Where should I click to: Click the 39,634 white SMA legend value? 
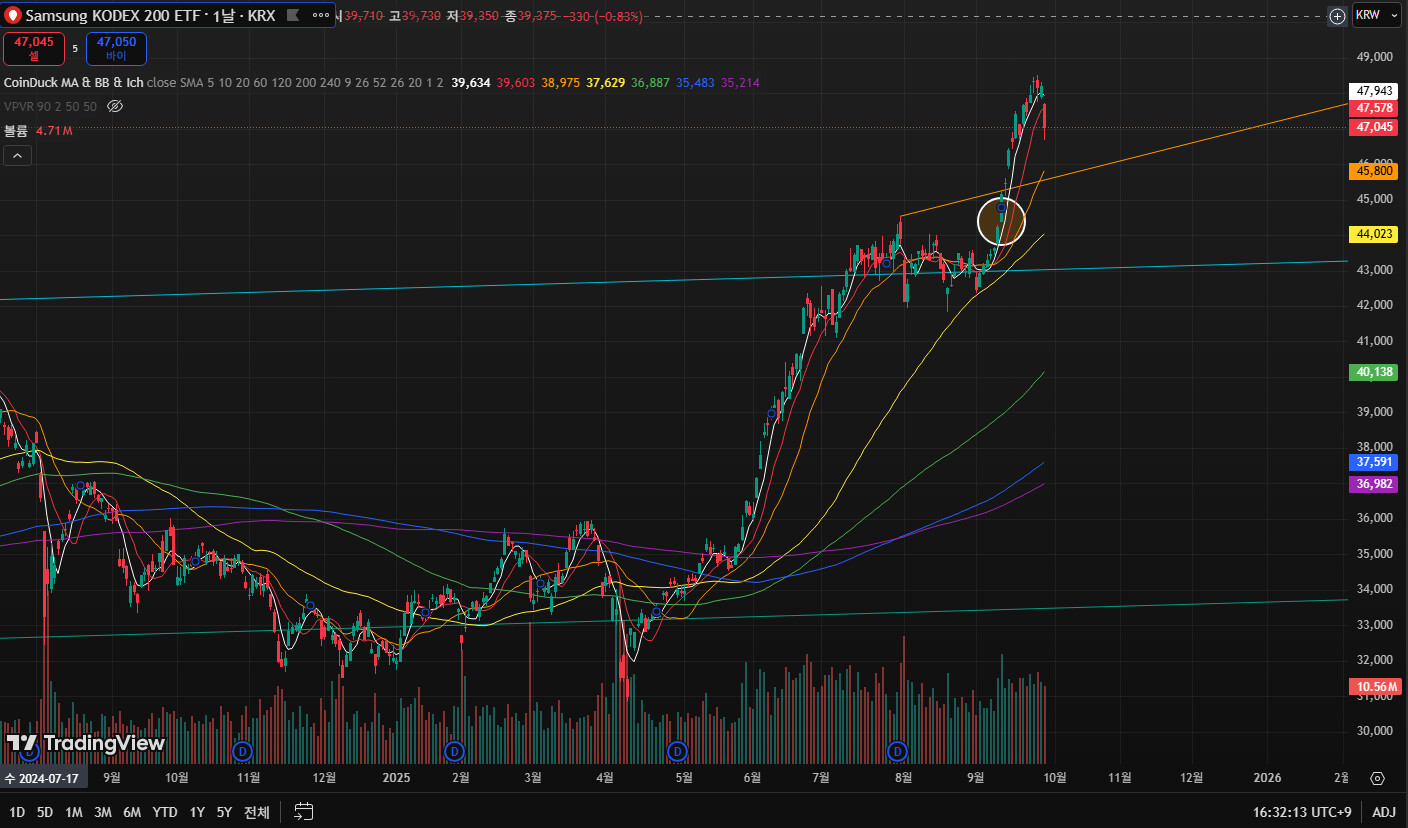click(470, 83)
